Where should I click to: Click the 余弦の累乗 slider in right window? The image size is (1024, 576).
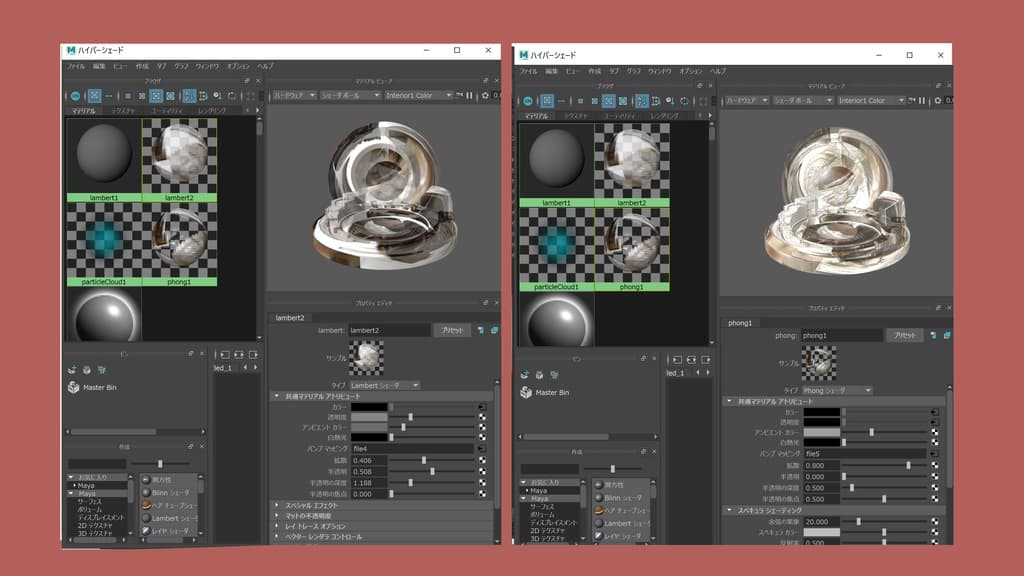click(x=885, y=522)
